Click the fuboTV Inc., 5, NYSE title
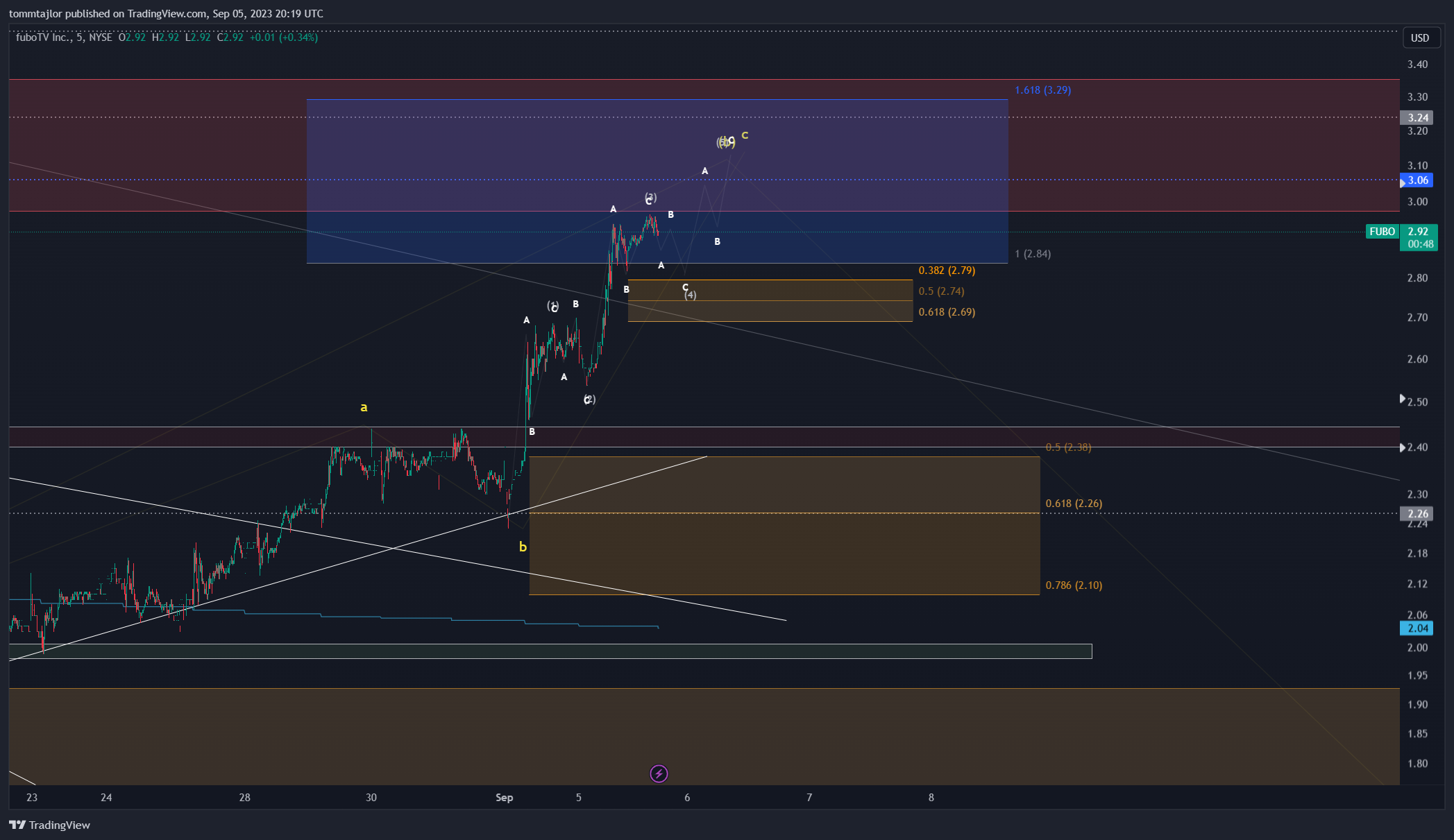 [x=64, y=37]
